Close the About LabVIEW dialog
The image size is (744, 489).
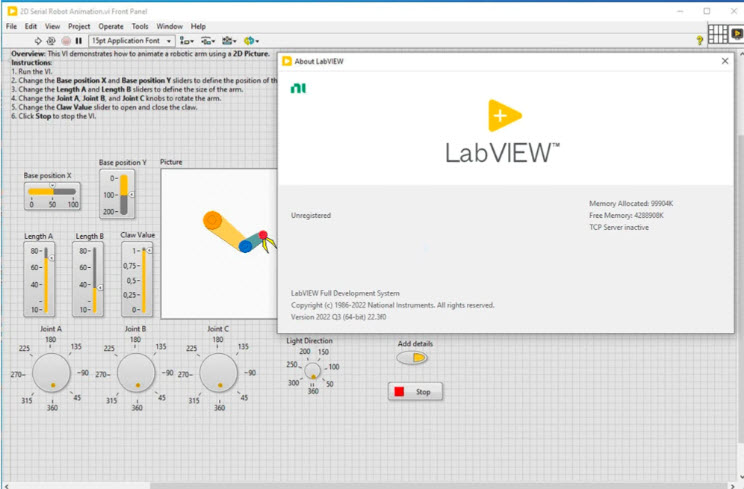point(725,61)
